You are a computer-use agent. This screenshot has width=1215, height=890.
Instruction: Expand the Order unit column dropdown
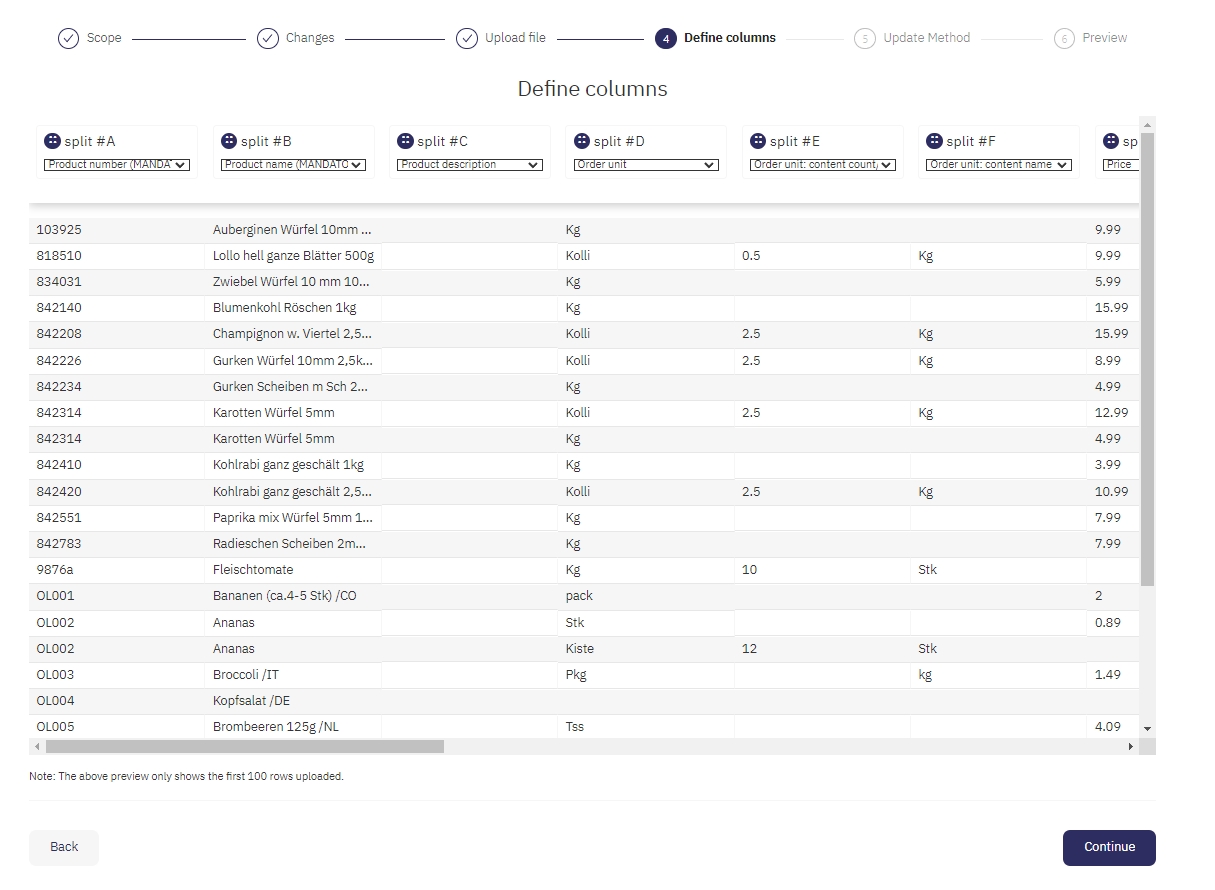[x=646, y=165]
